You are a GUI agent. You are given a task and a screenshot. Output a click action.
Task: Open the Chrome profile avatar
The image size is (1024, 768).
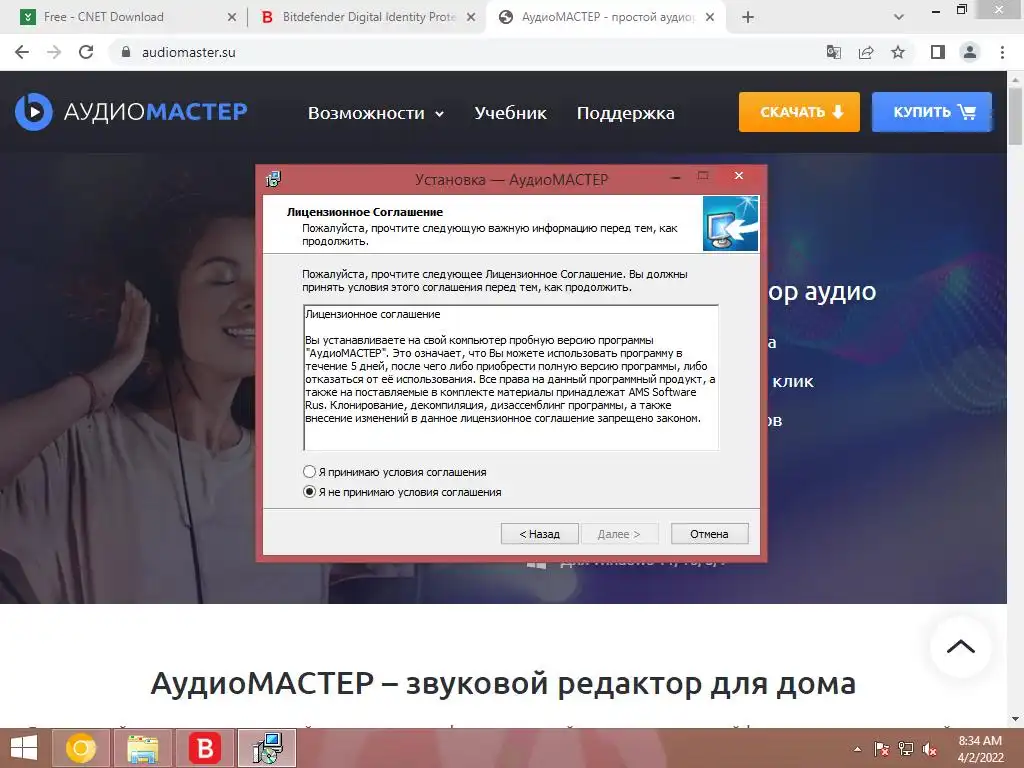click(970, 52)
